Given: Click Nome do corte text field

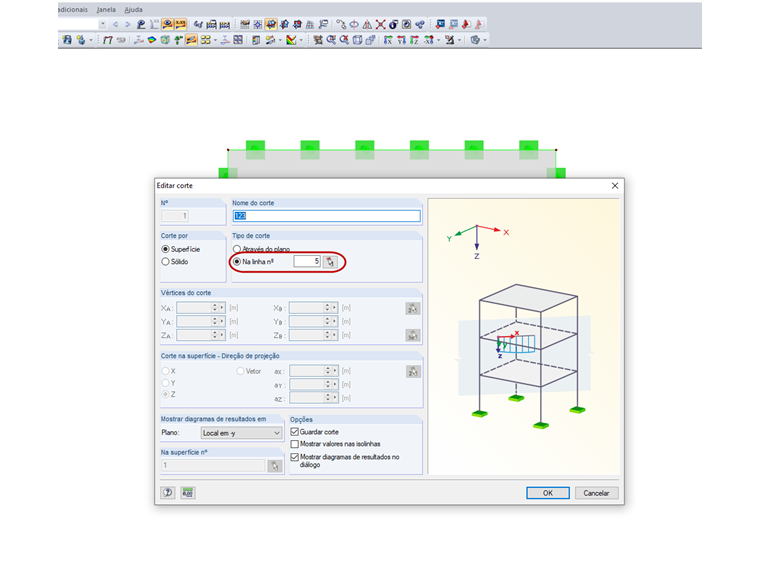Looking at the screenshot, I should click(326, 216).
